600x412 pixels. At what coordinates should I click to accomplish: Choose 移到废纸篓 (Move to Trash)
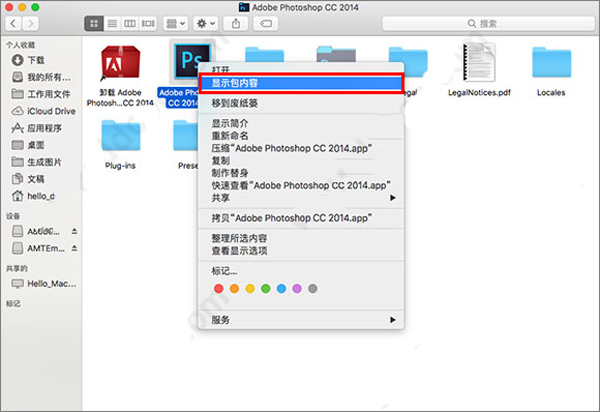coord(300,103)
